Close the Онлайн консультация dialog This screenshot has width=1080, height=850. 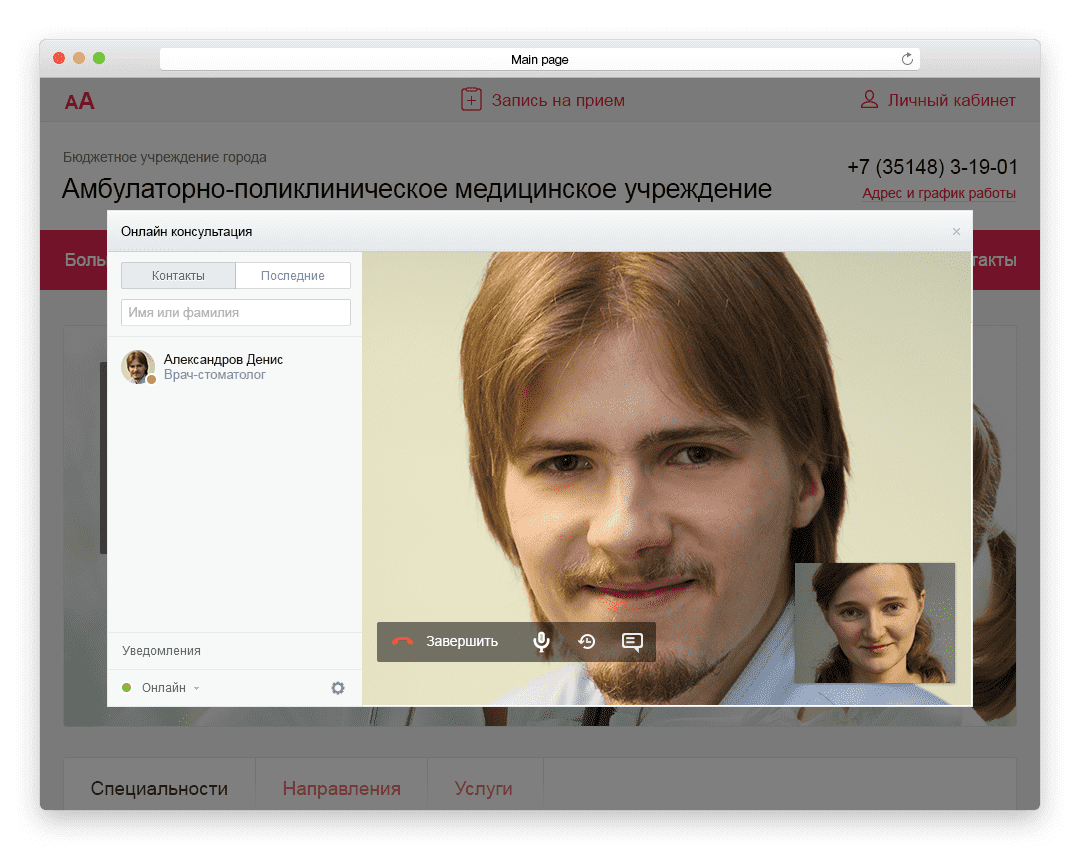tap(956, 231)
